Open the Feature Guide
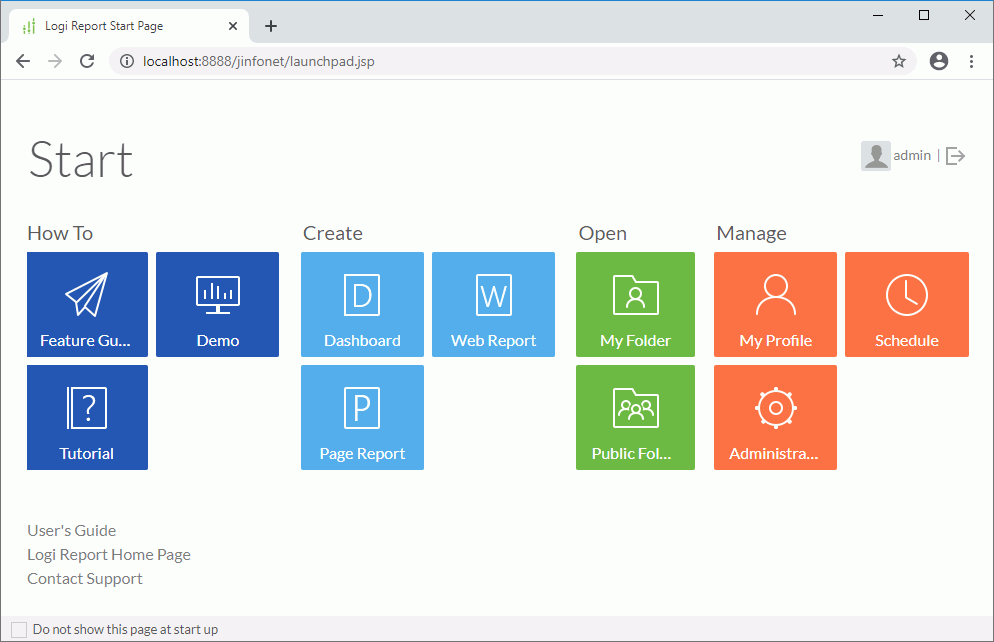Screen dimensions: 994x642 pyautogui.click(x=87, y=304)
